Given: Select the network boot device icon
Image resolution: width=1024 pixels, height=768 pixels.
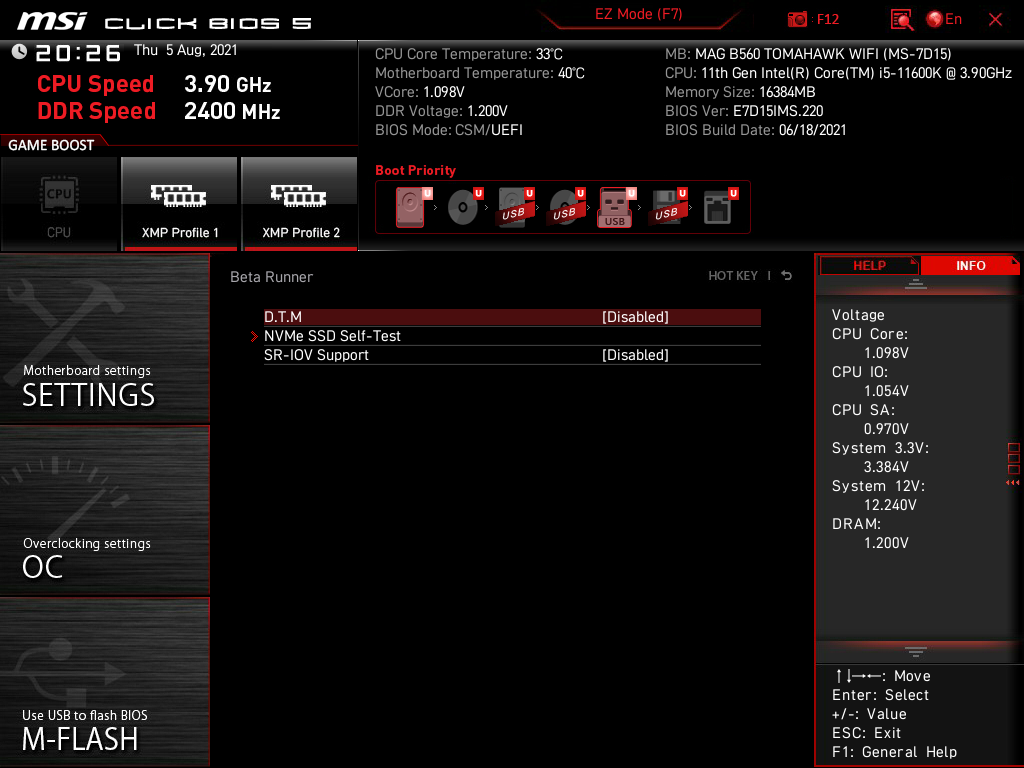Looking at the screenshot, I should tap(720, 207).
